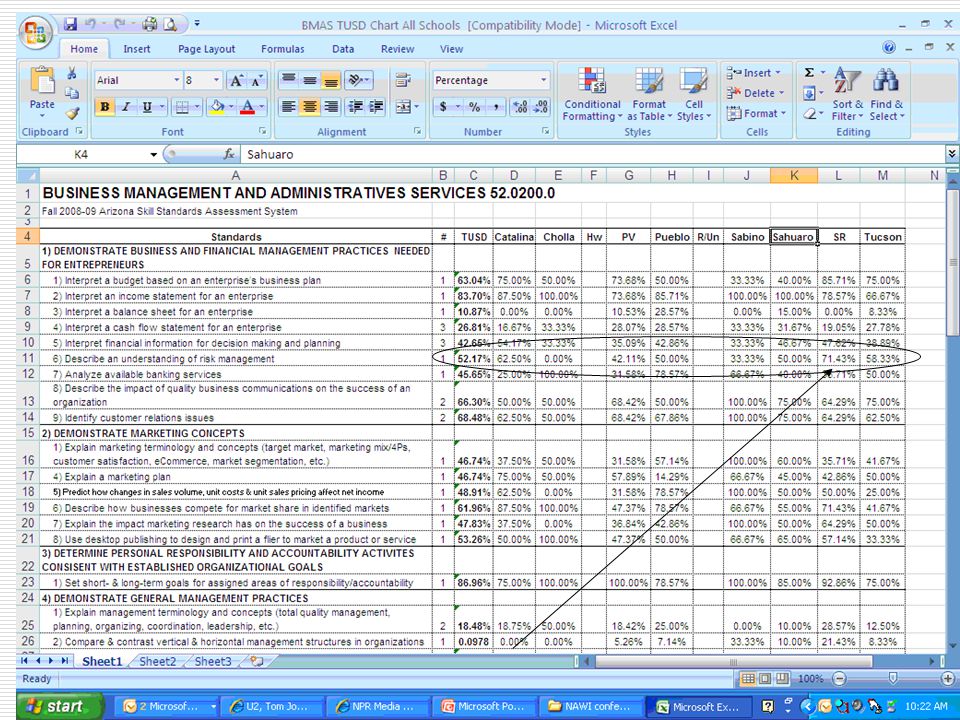The width and height of the screenshot is (960, 720).
Task: Apply red font color
Action: (x=247, y=107)
